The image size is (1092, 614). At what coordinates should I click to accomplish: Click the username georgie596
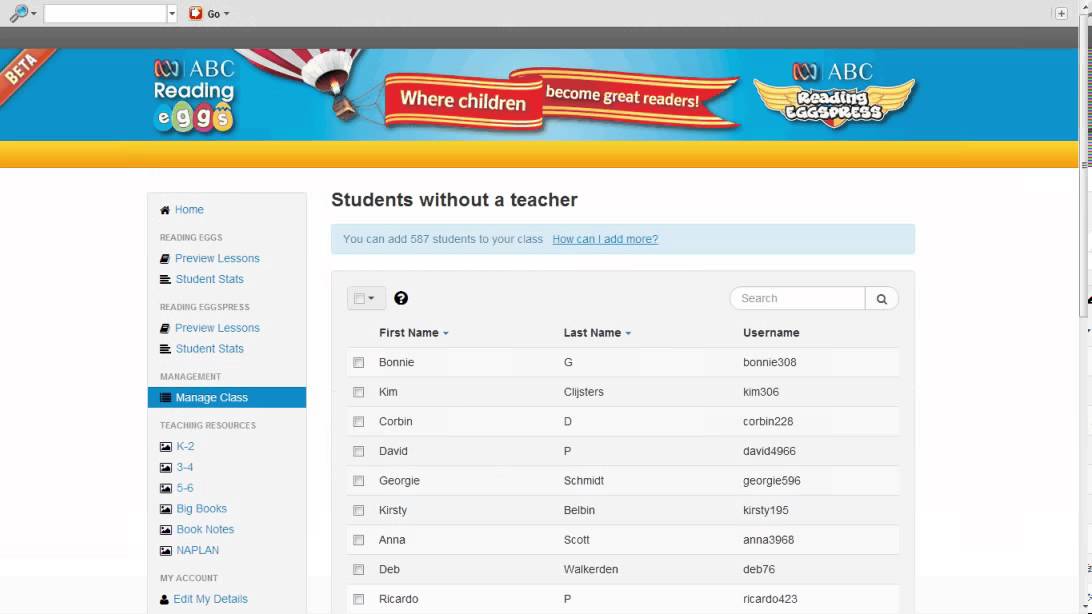(772, 480)
